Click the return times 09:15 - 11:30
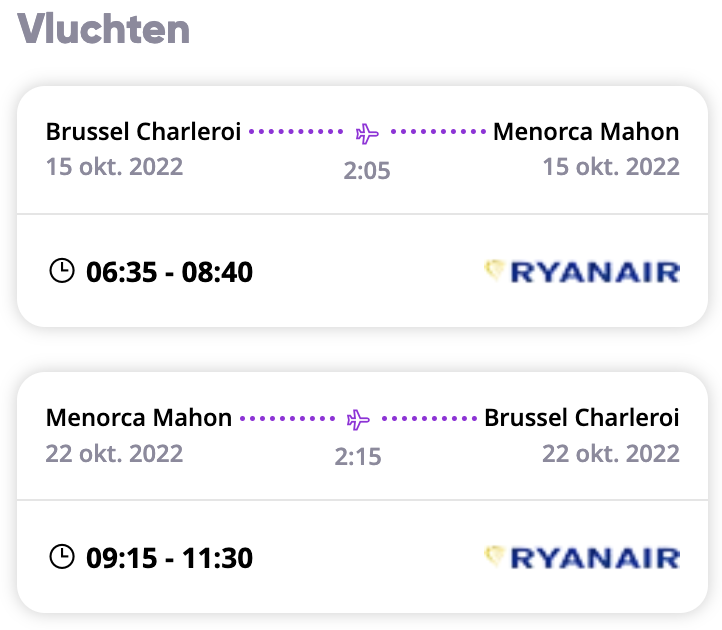Screen dimensions: 722x630 pos(169,558)
